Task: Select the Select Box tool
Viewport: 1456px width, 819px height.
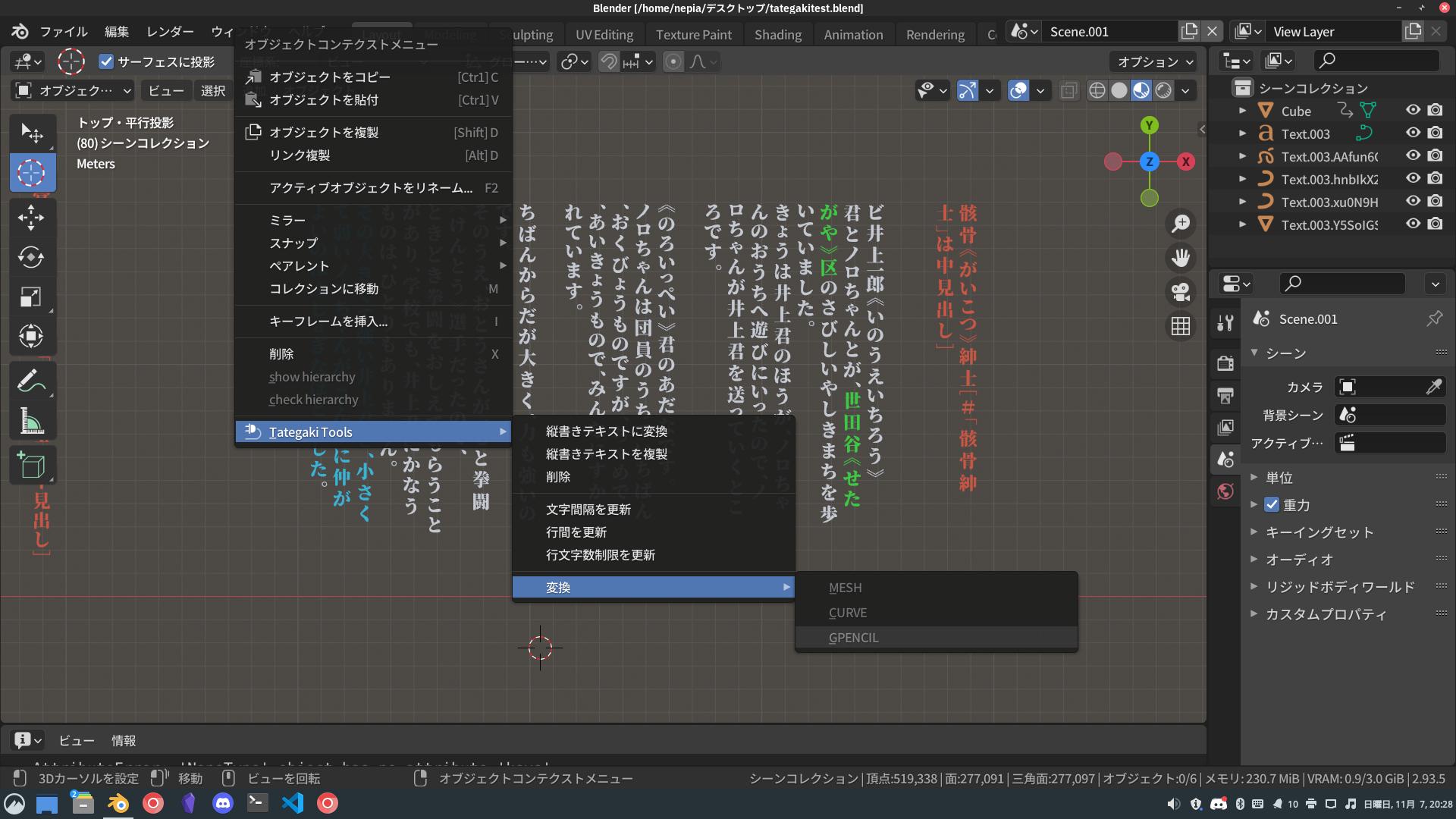Action: 32,133
